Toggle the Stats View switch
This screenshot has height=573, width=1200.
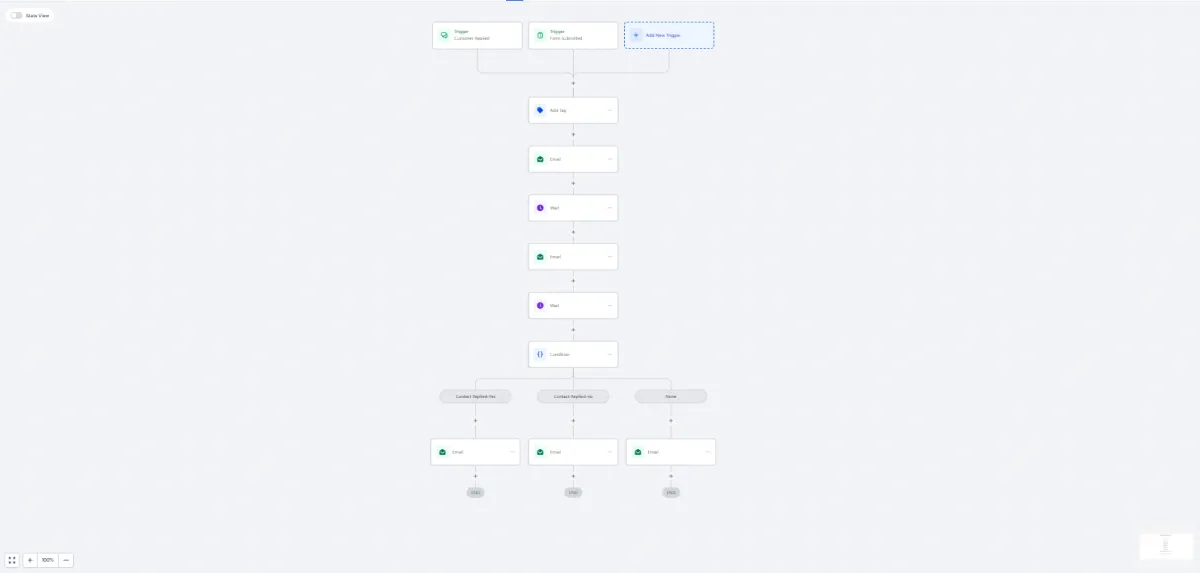coord(16,15)
